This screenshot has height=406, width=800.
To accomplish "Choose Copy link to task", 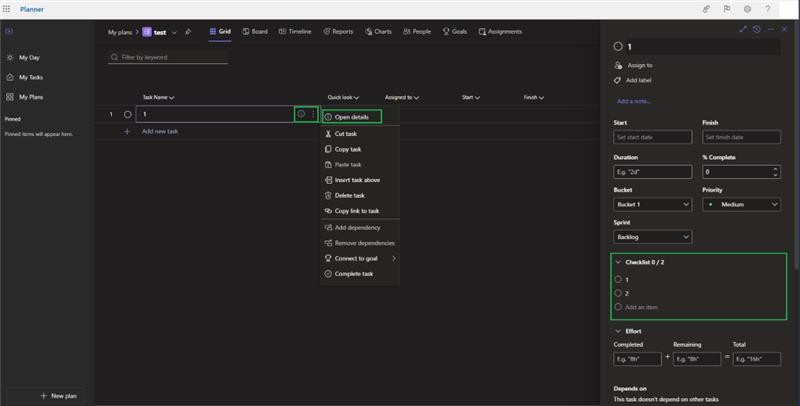I will 360,211.
